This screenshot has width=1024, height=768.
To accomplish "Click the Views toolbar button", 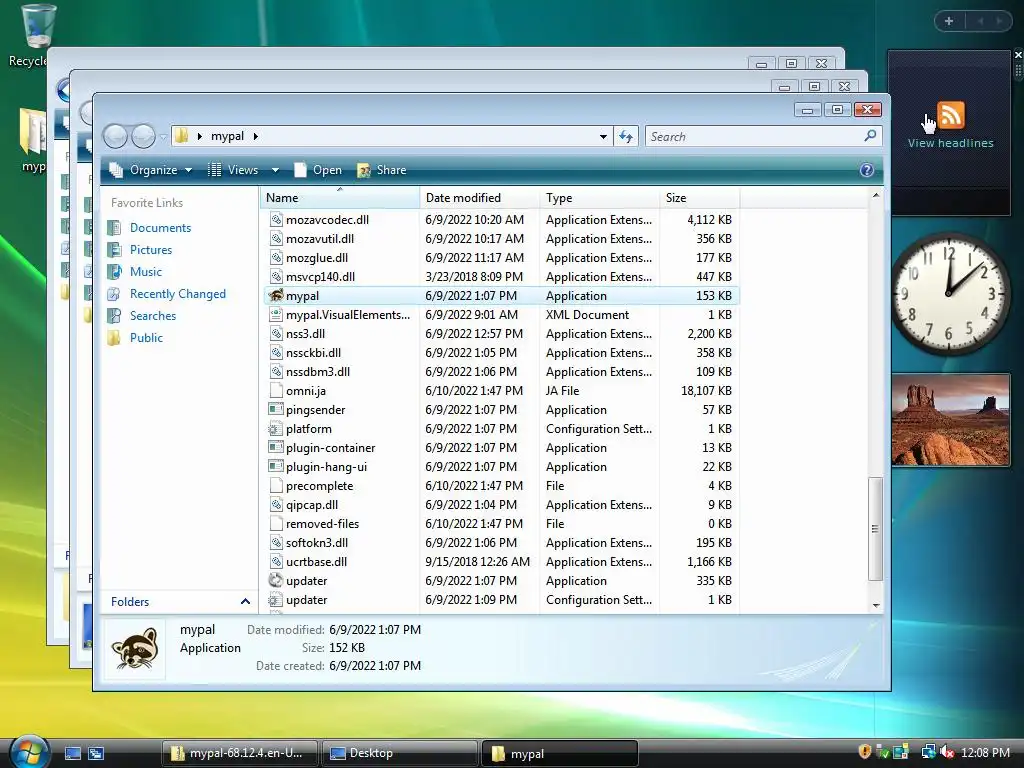I will [x=234, y=170].
